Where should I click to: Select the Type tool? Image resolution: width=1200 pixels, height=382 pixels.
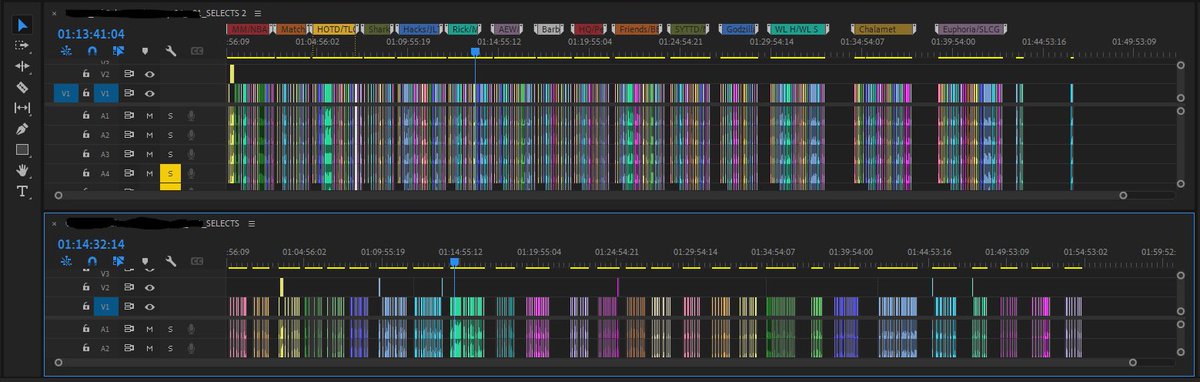22,191
